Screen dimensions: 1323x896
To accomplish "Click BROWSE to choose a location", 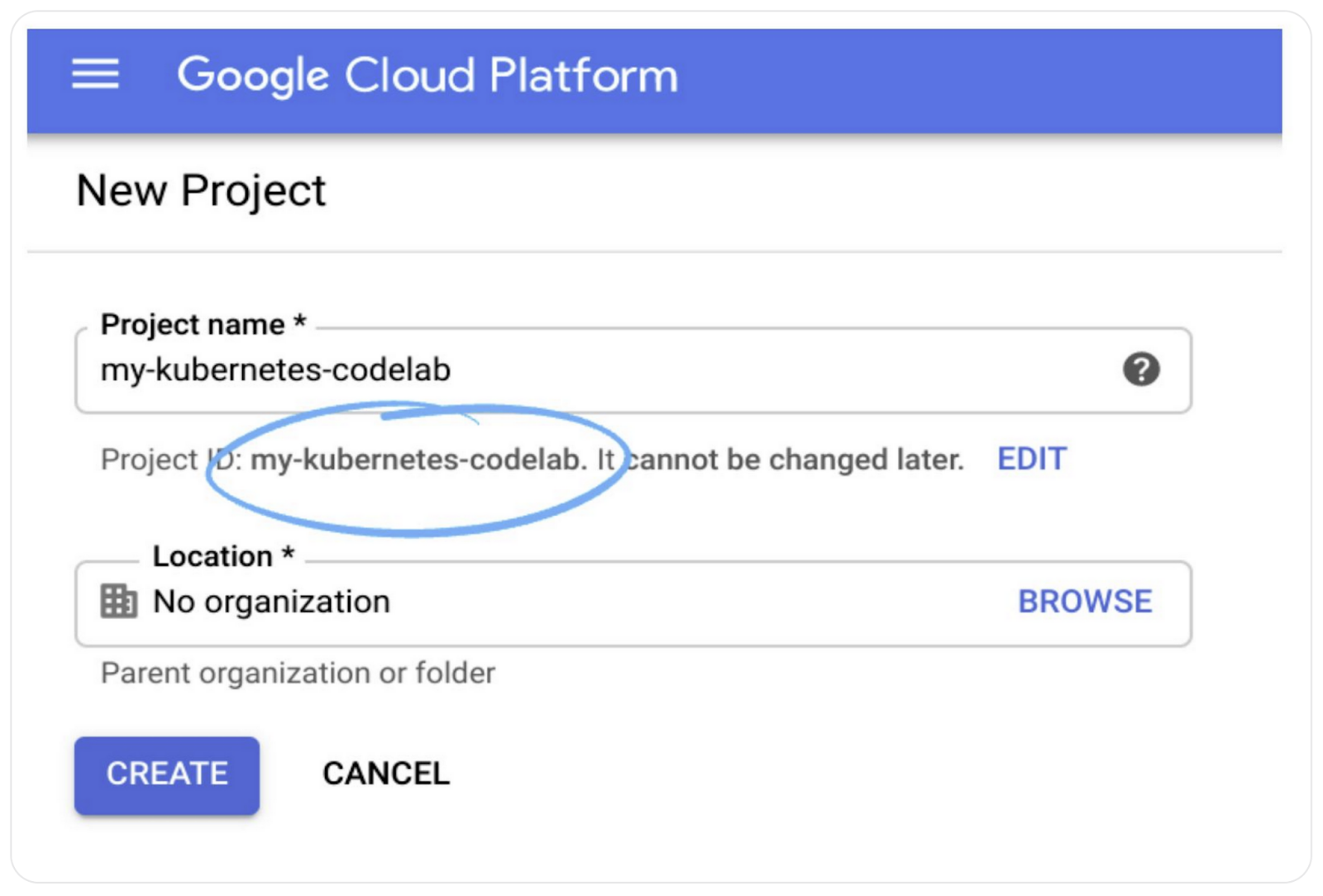I will (x=1084, y=602).
